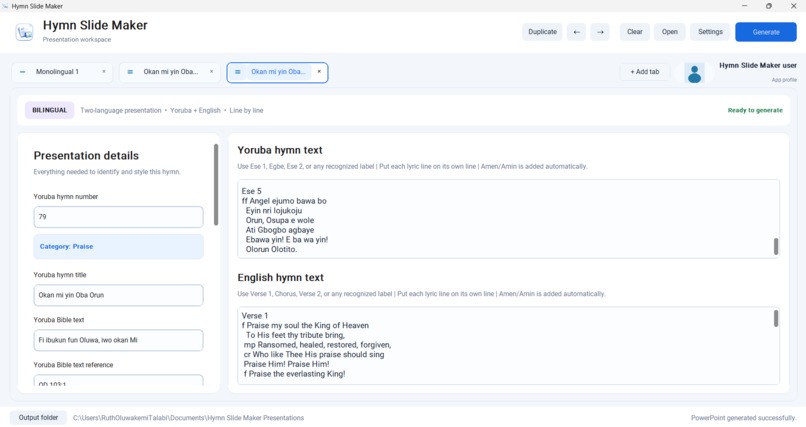
Task: Click the App profile label
Action: point(784,80)
